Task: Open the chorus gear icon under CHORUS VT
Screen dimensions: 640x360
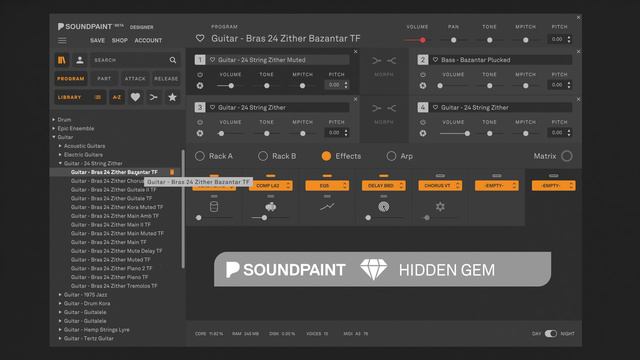Action: coord(440,207)
